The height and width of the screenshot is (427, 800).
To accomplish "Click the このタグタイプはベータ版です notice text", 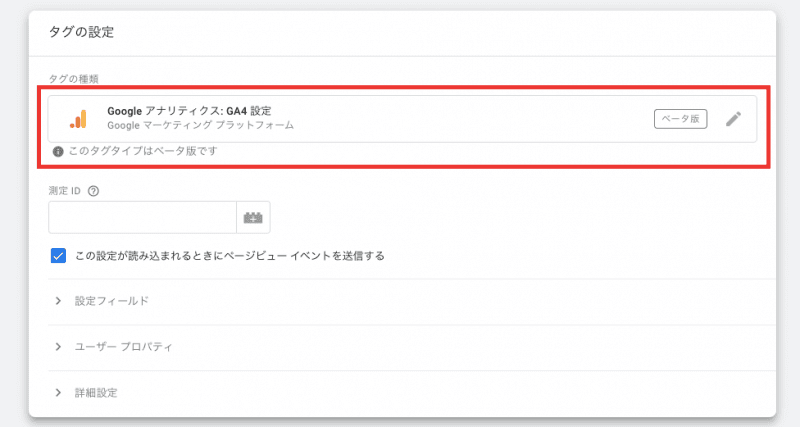I will tap(143, 151).
